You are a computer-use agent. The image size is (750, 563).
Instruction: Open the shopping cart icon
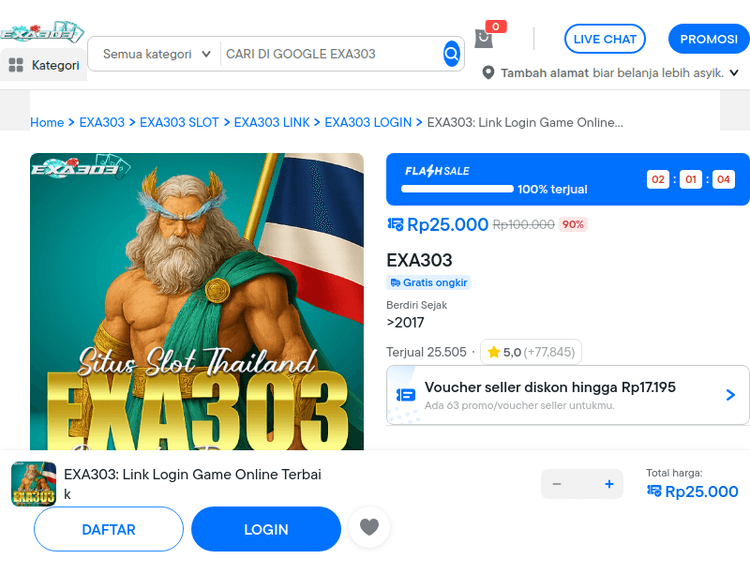coord(484,38)
